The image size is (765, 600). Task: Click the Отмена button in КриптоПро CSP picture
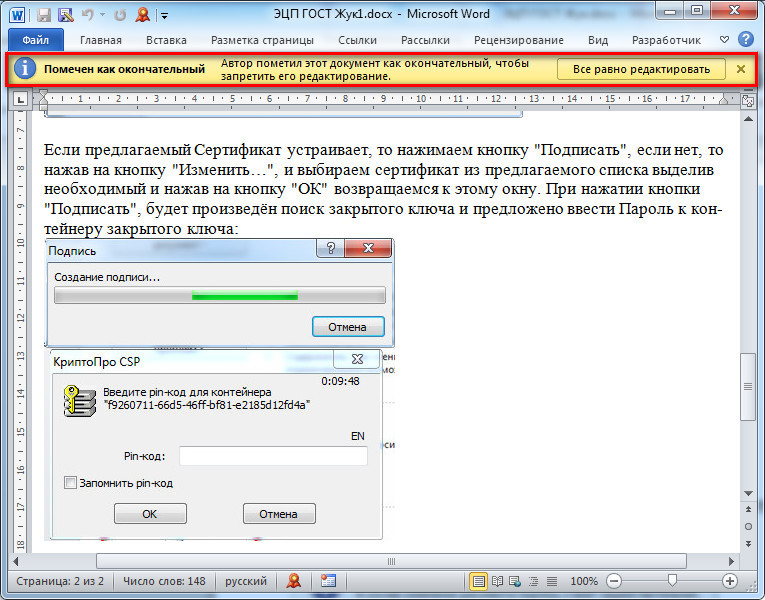pyautogui.click(x=279, y=514)
